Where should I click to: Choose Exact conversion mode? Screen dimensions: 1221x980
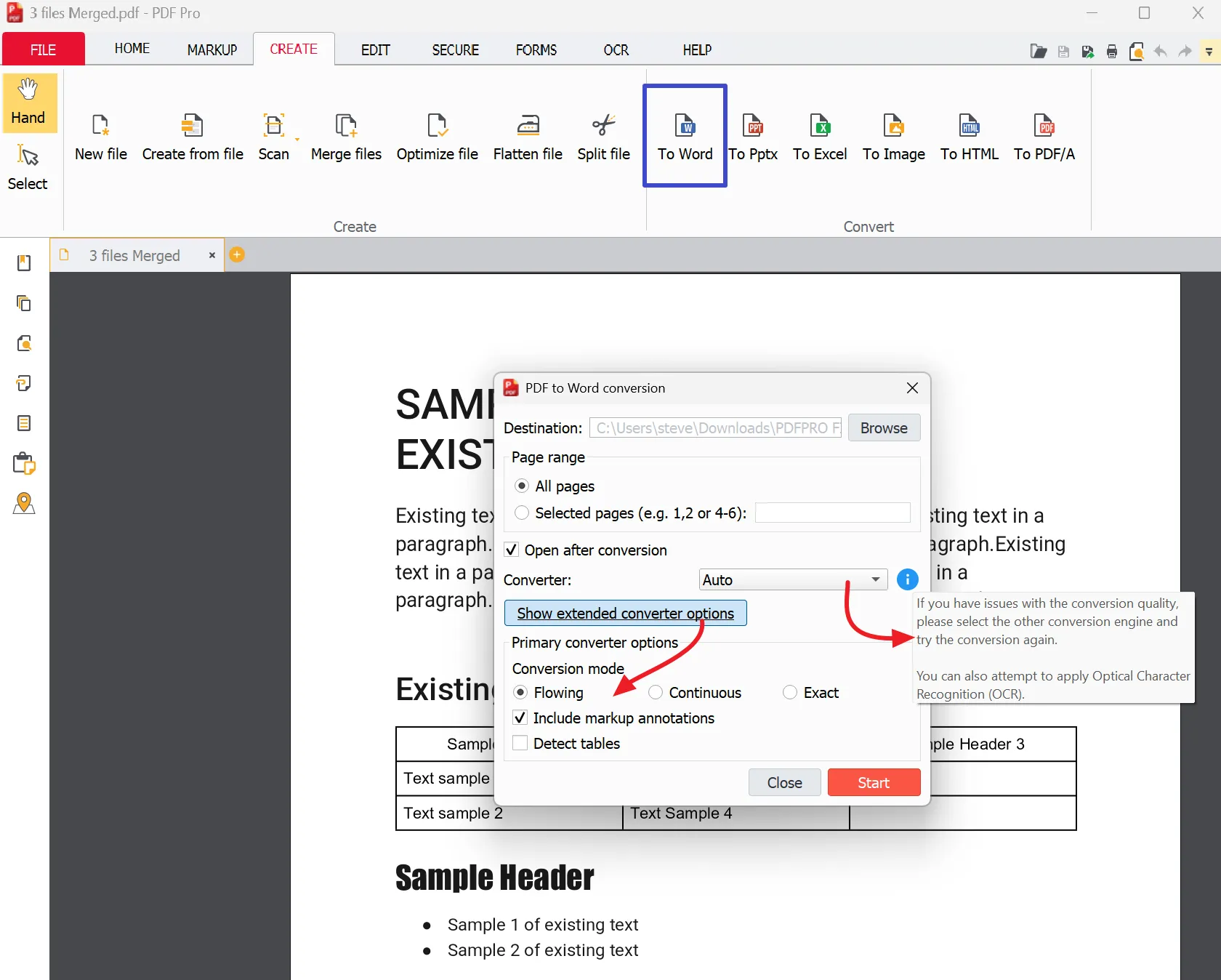click(790, 692)
